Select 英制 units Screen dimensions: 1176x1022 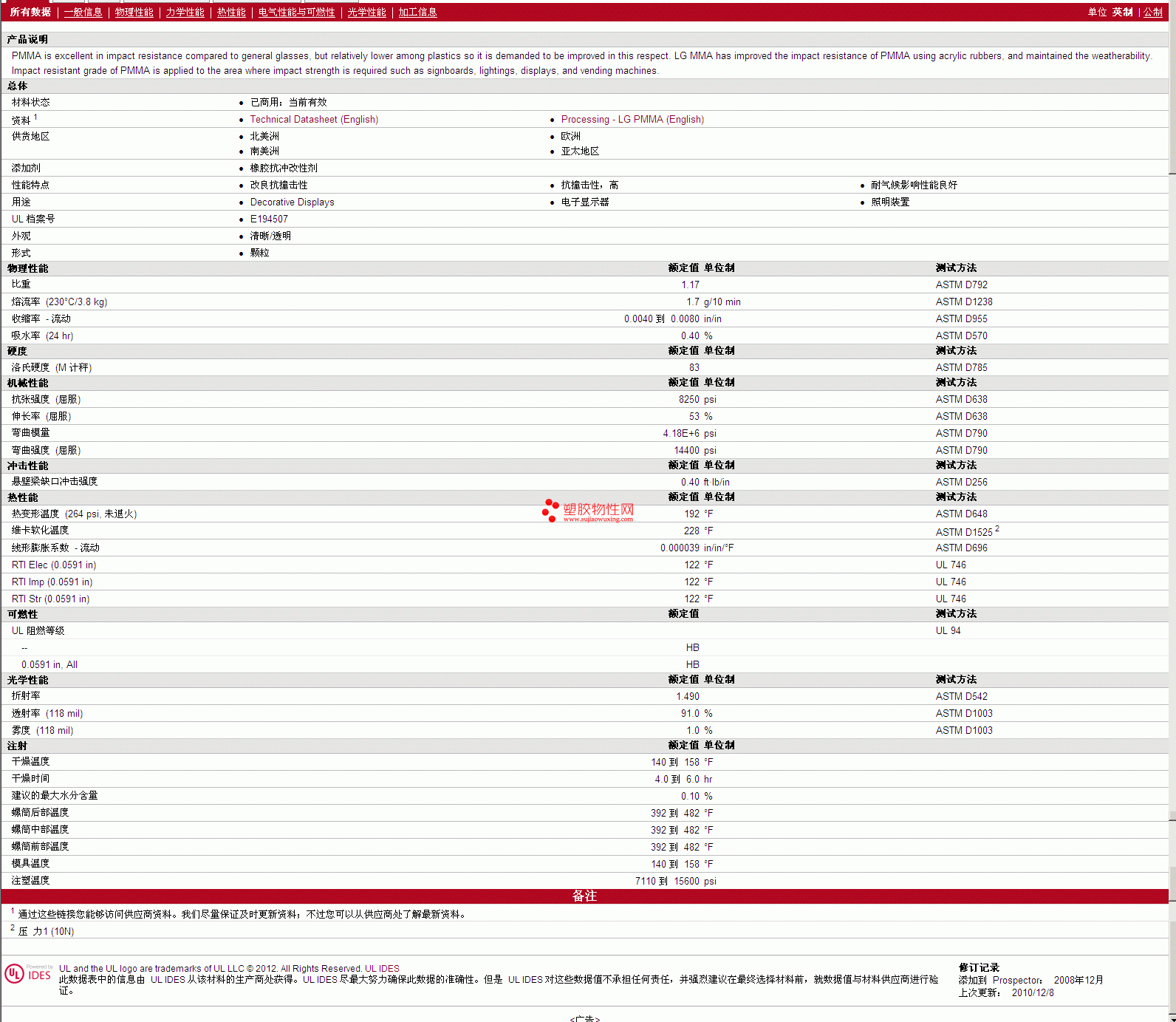1122,13
